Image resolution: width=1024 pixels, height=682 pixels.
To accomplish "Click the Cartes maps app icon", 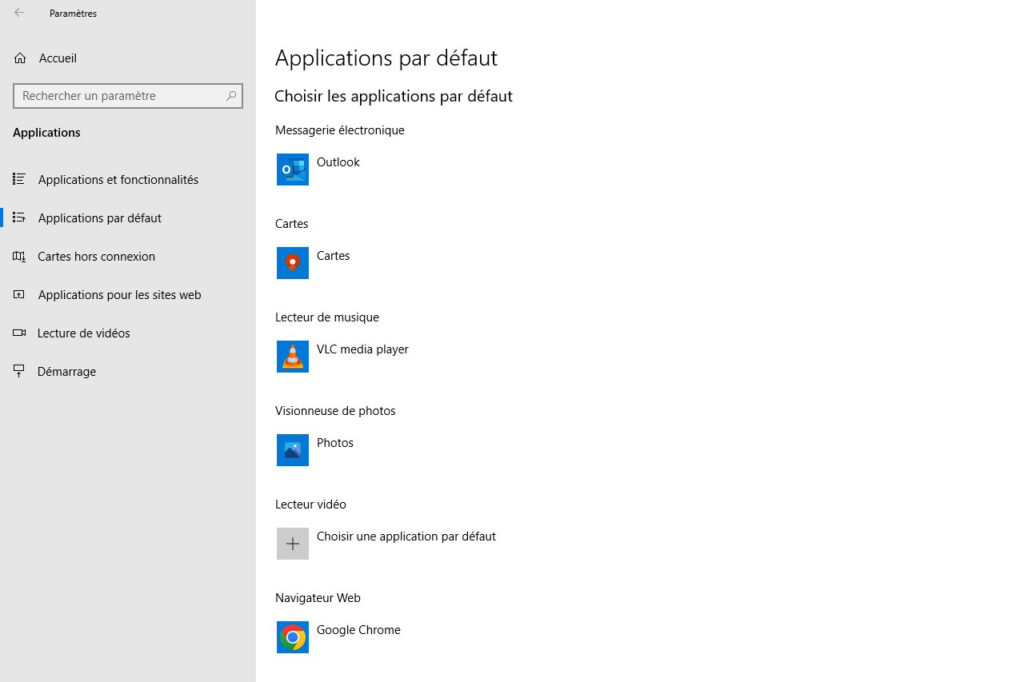I will [292, 263].
